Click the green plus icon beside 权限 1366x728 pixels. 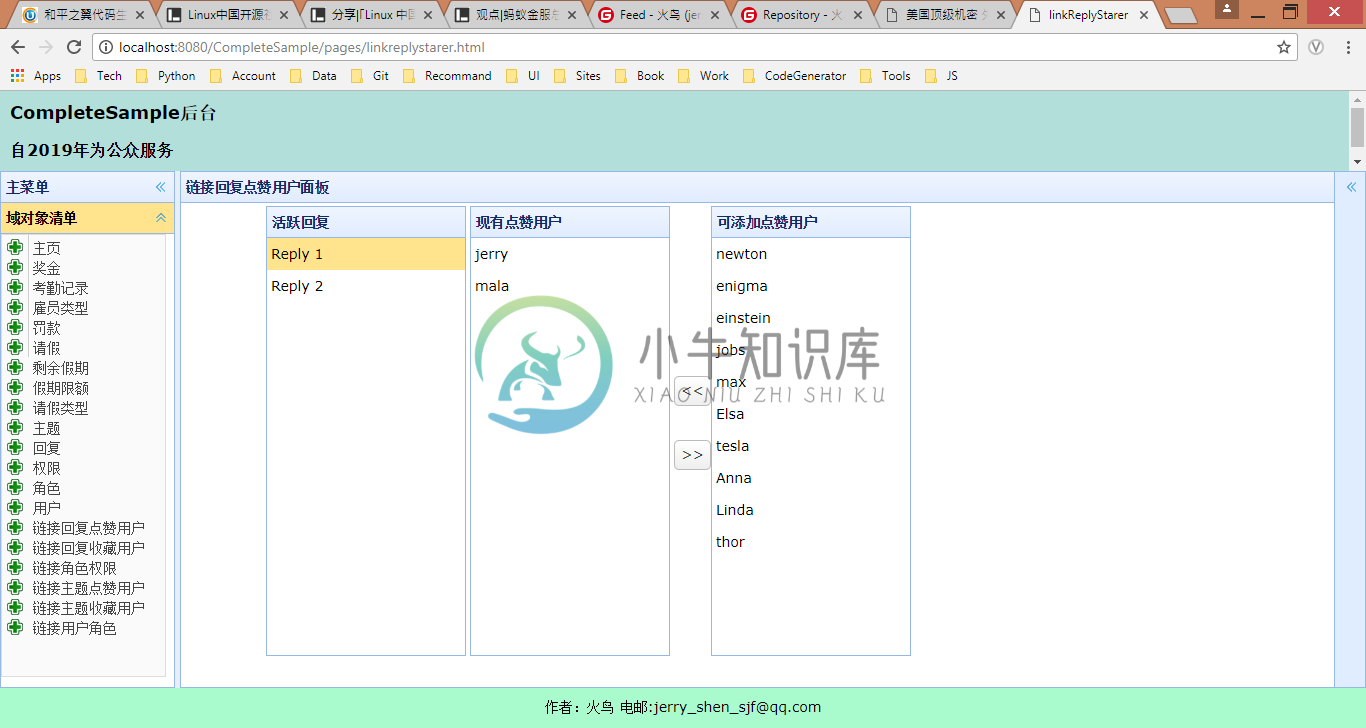[15, 467]
